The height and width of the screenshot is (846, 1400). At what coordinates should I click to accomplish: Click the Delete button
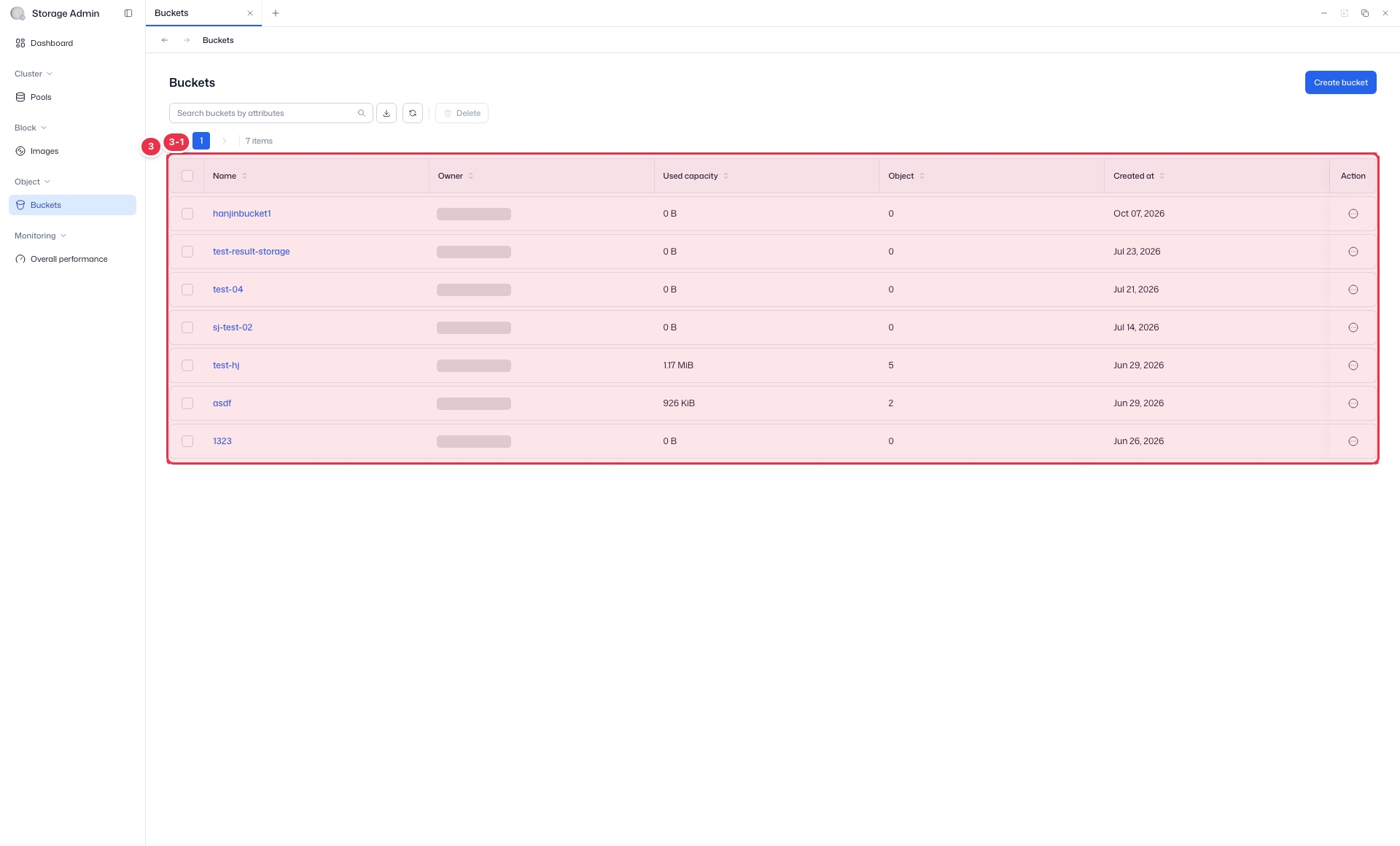coord(462,113)
